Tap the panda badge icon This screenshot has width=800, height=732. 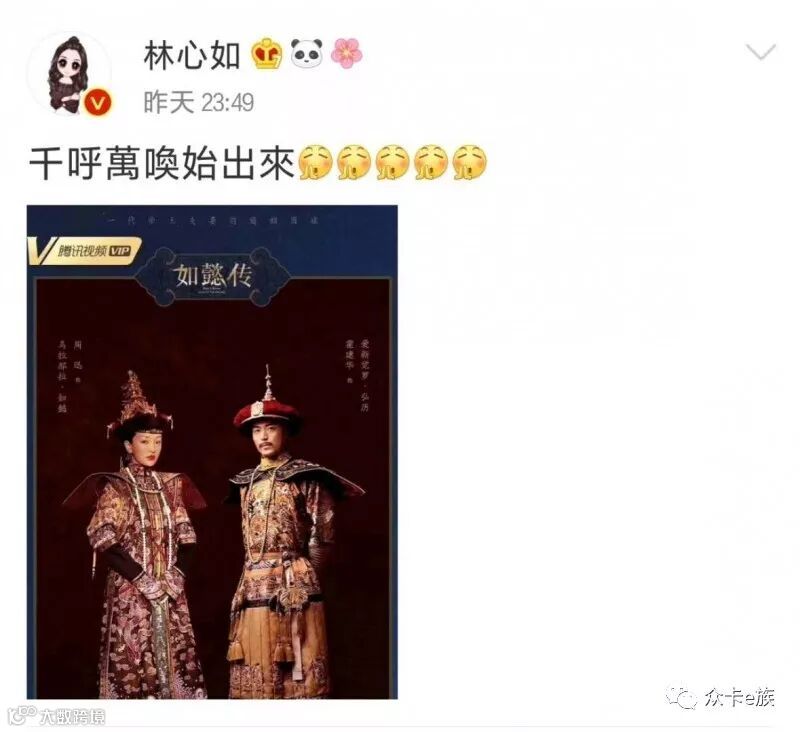(x=307, y=54)
